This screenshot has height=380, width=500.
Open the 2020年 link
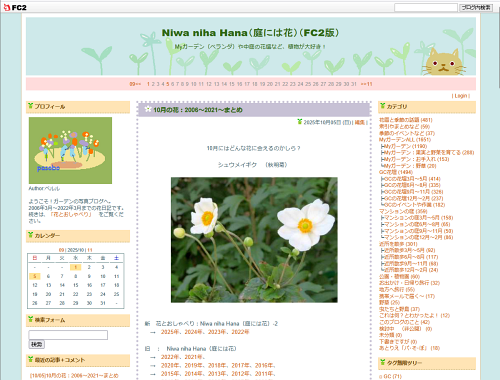pos(170,365)
